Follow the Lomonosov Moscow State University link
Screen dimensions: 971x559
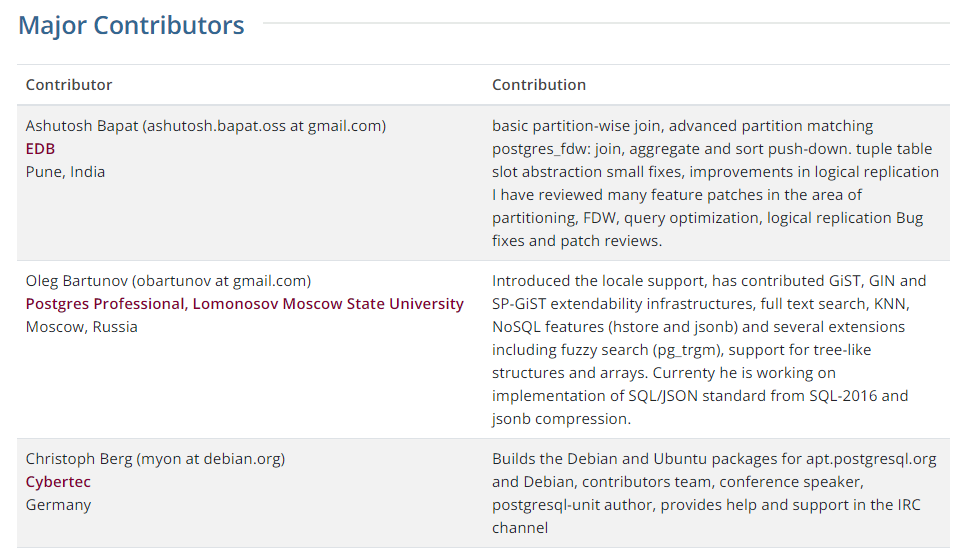pyautogui.click(x=328, y=304)
